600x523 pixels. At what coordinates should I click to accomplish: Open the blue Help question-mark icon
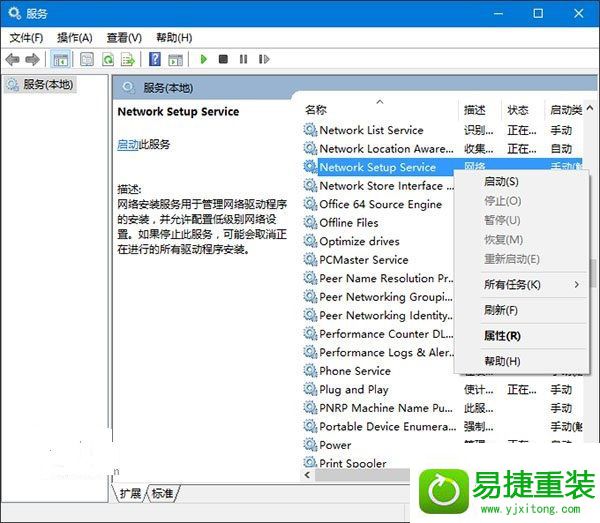click(155, 59)
